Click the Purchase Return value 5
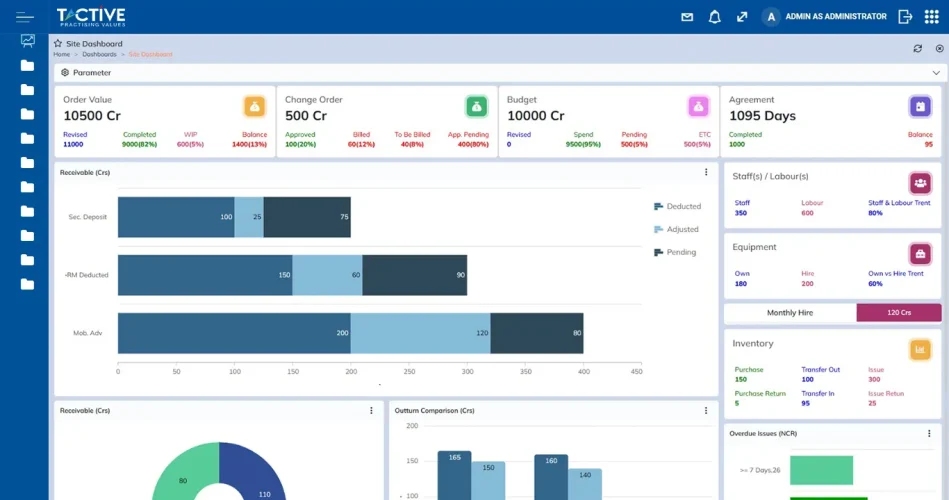Image resolution: width=949 pixels, height=500 pixels. pos(737,403)
